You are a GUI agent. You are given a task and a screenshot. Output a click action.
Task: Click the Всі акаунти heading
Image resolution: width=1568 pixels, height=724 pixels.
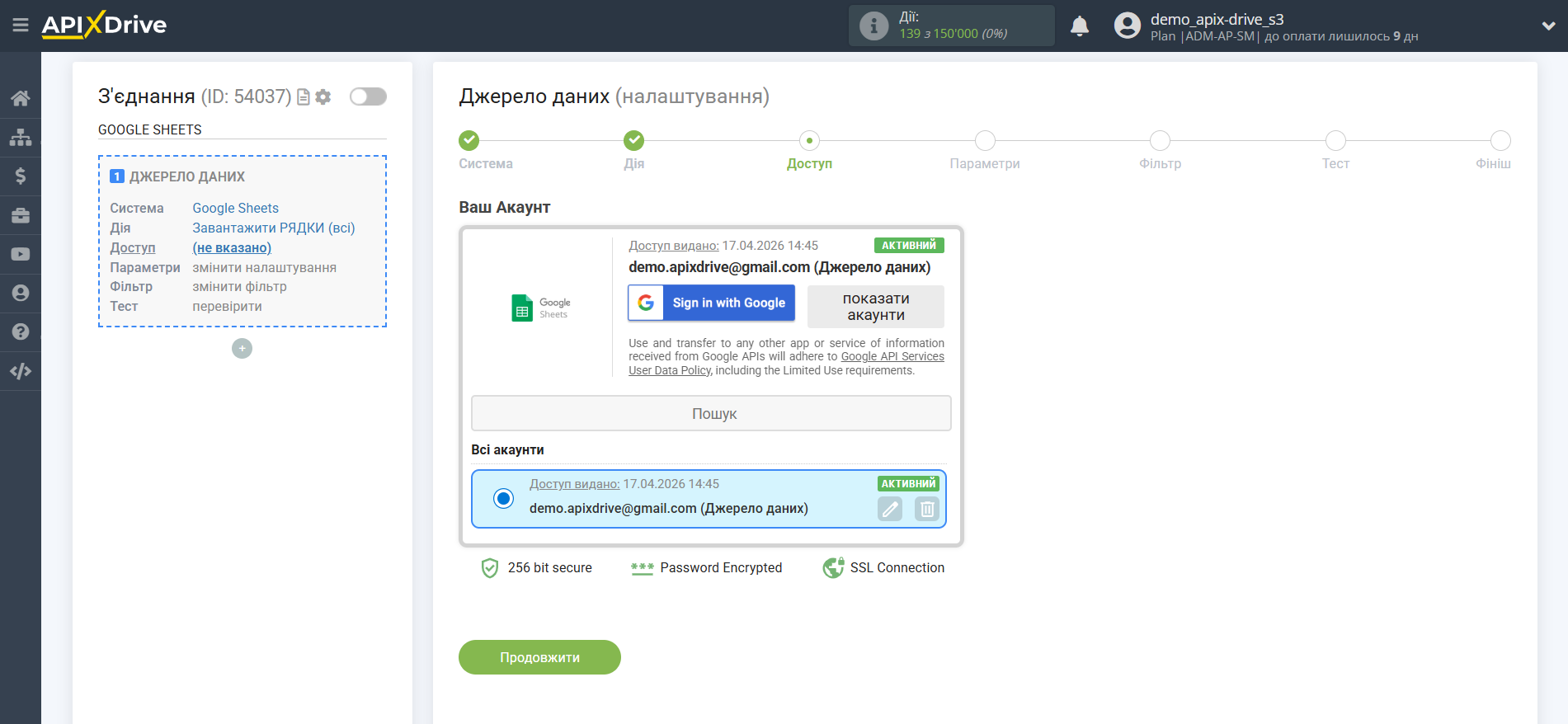click(x=507, y=449)
